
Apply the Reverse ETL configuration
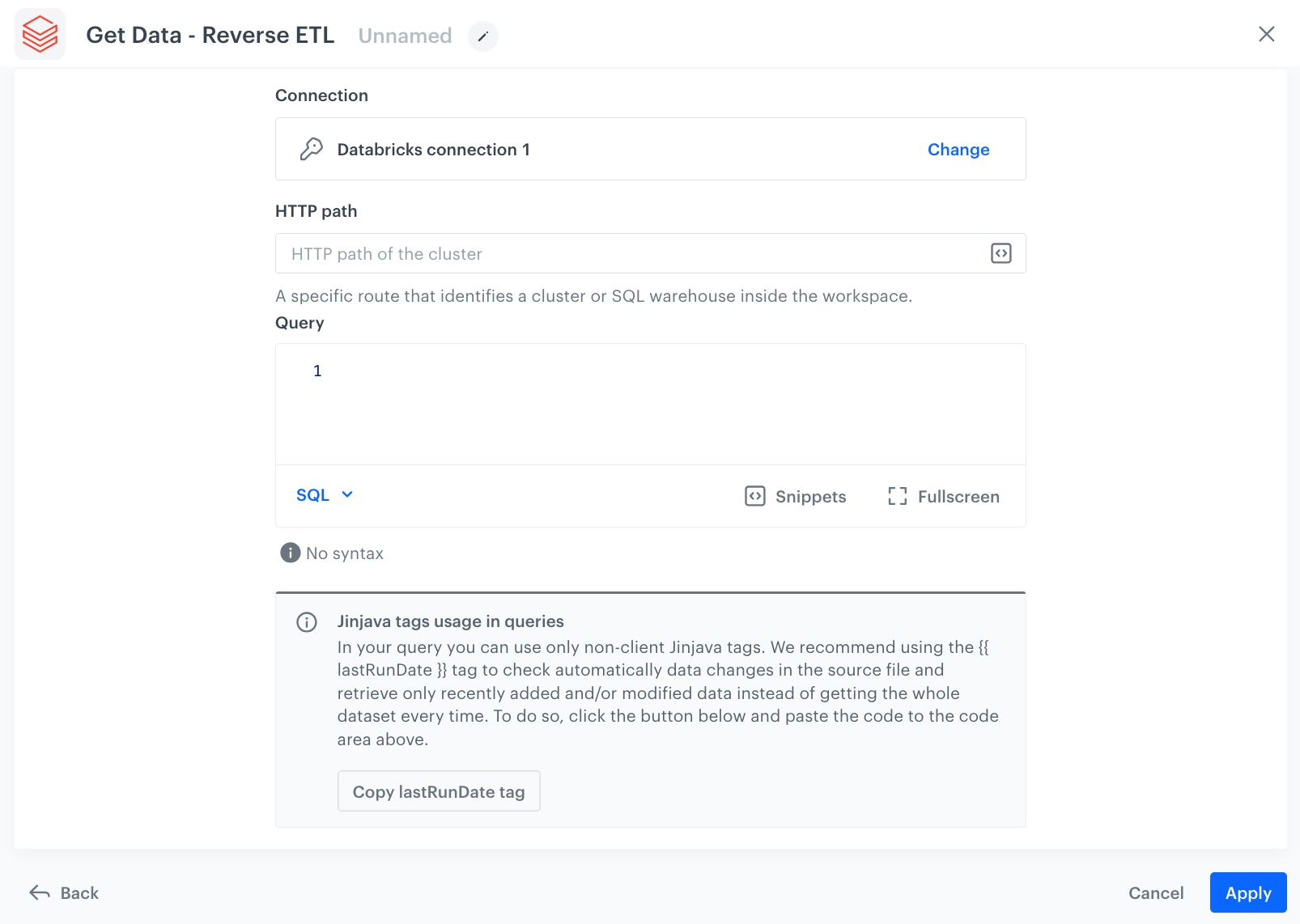point(1247,892)
